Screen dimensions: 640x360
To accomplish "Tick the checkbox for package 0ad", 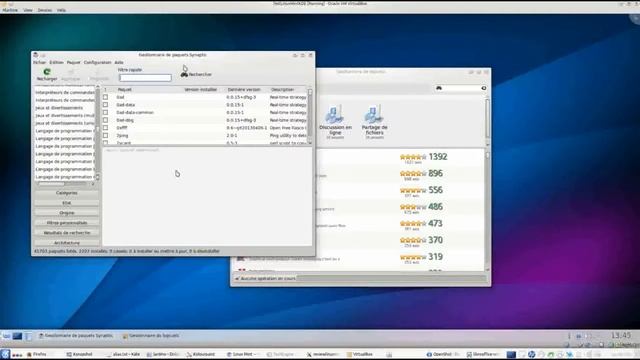I will click(105, 97).
